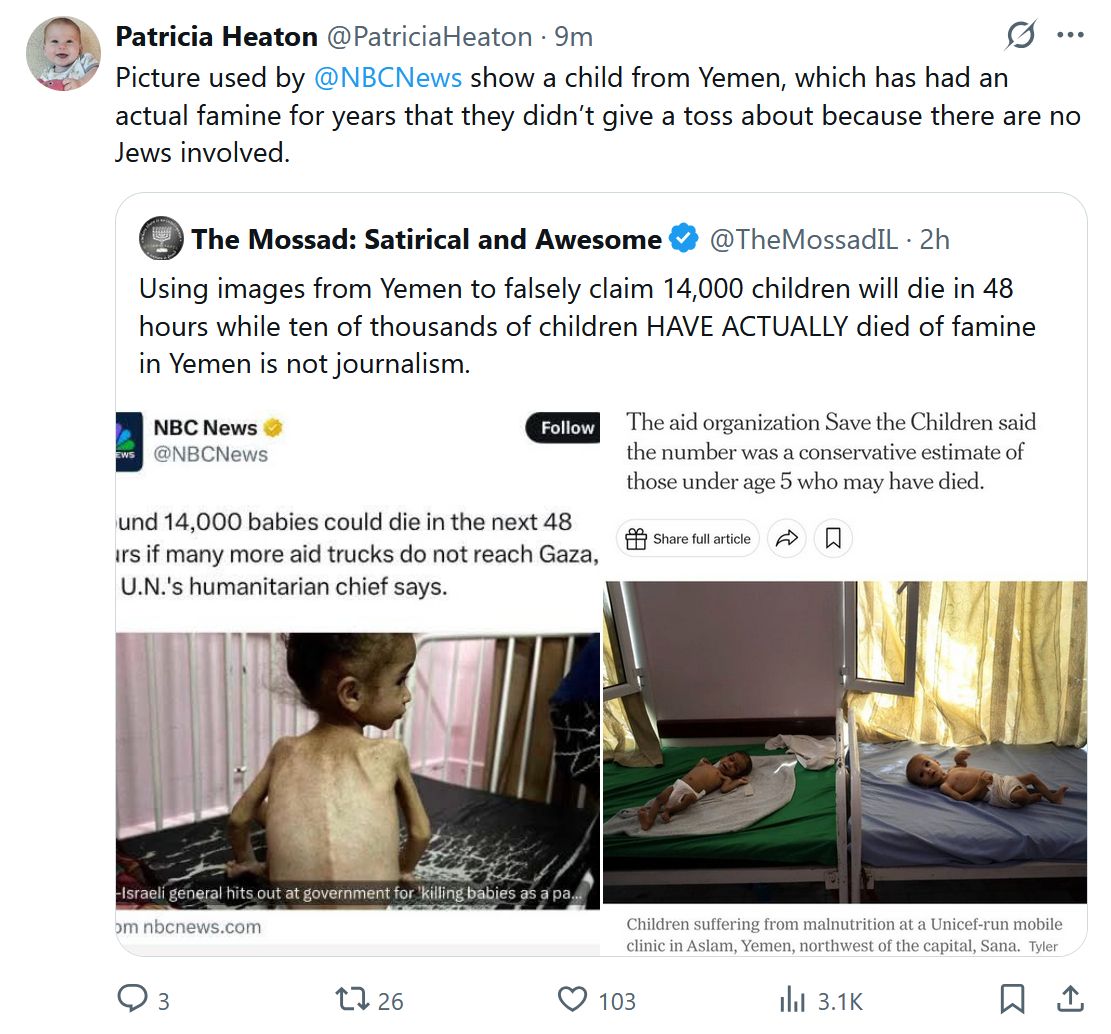The width and height of the screenshot is (1111, 1034).
Task: Click The Mossad: Satirical and Awesome name
Action: point(426,239)
